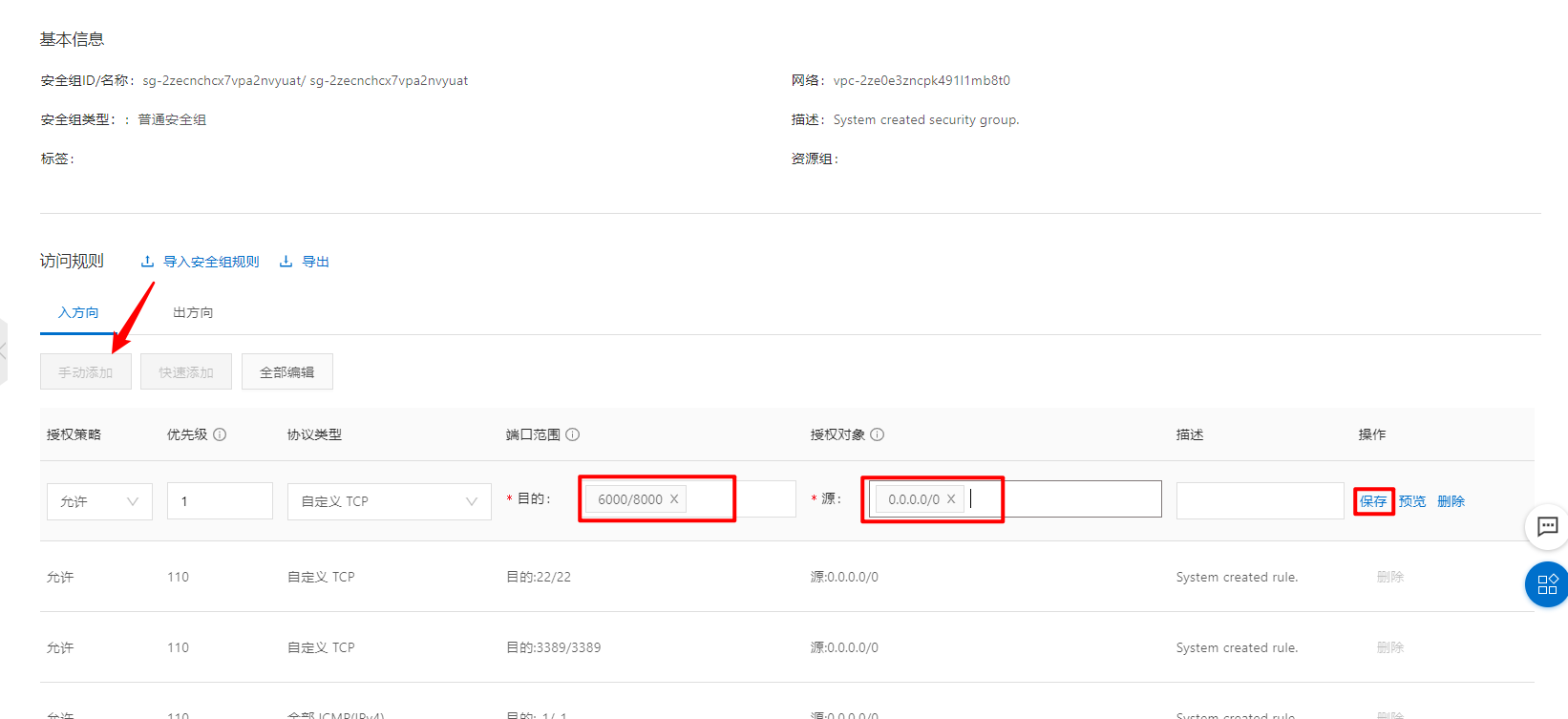Click the 访问规则 section heading
This screenshot has height=719, width=1568.
(x=72, y=261)
